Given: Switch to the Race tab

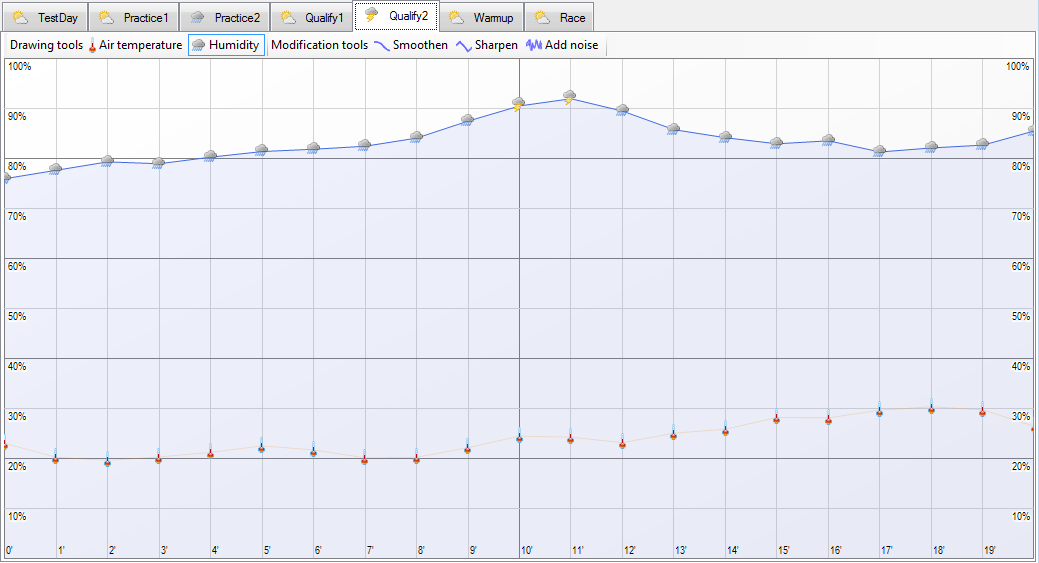Looking at the screenshot, I should [x=559, y=18].
